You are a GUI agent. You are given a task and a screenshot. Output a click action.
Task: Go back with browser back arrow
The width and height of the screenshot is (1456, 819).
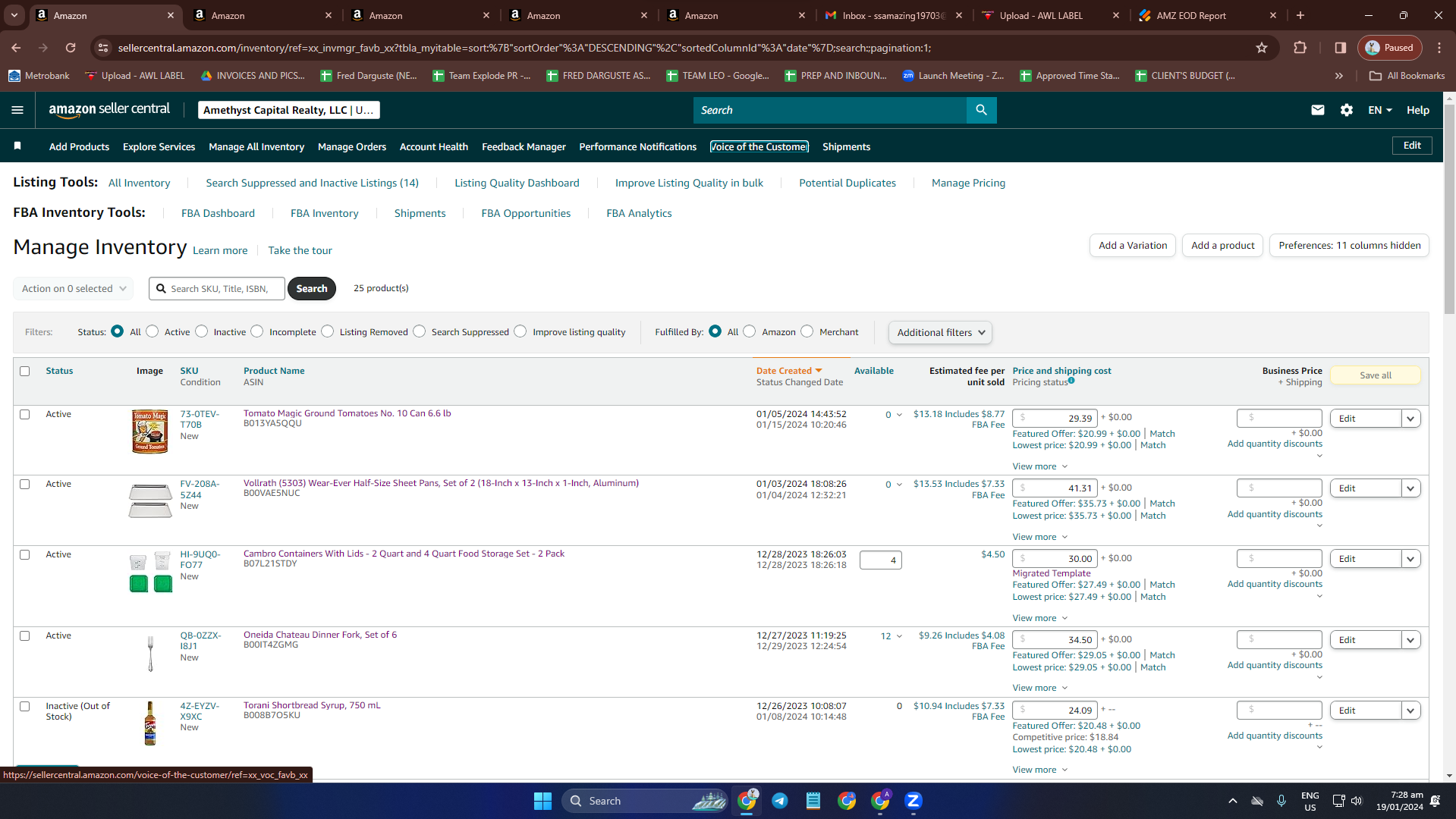(16, 48)
